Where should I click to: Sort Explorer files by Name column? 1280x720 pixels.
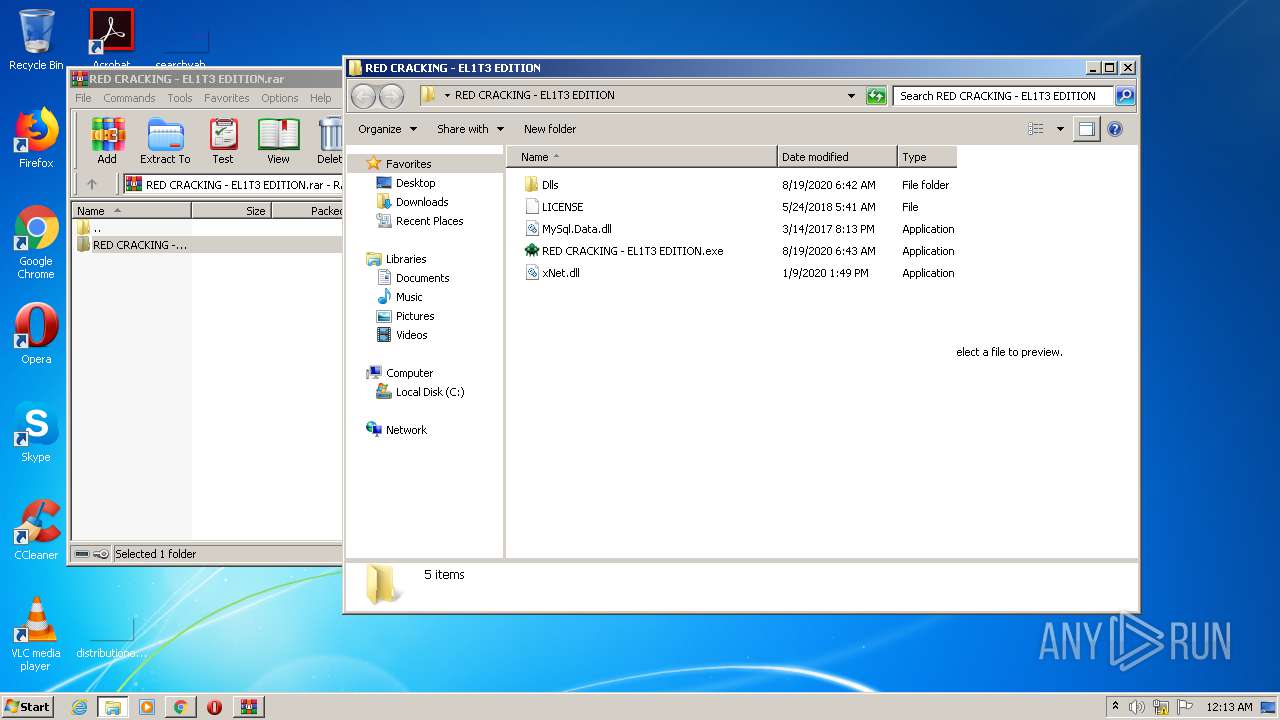[x=642, y=157]
